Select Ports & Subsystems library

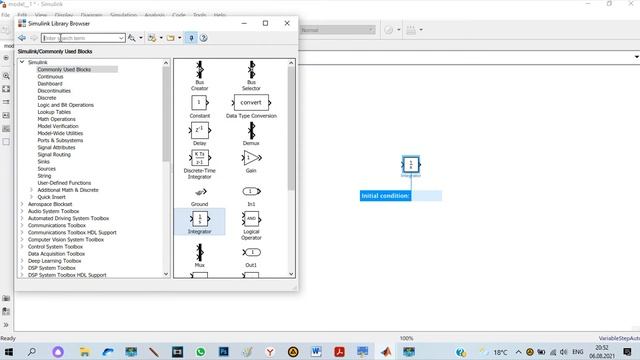coord(60,140)
